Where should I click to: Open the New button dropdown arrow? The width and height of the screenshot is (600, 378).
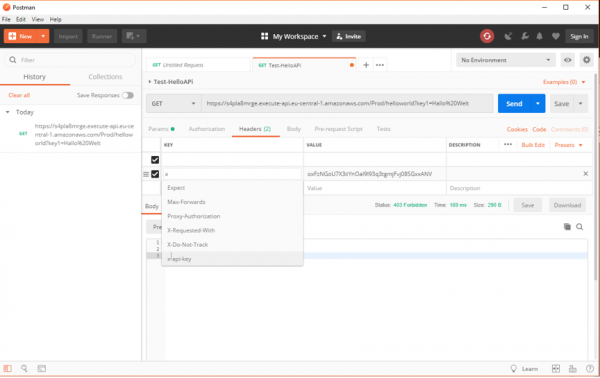click(43, 36)
